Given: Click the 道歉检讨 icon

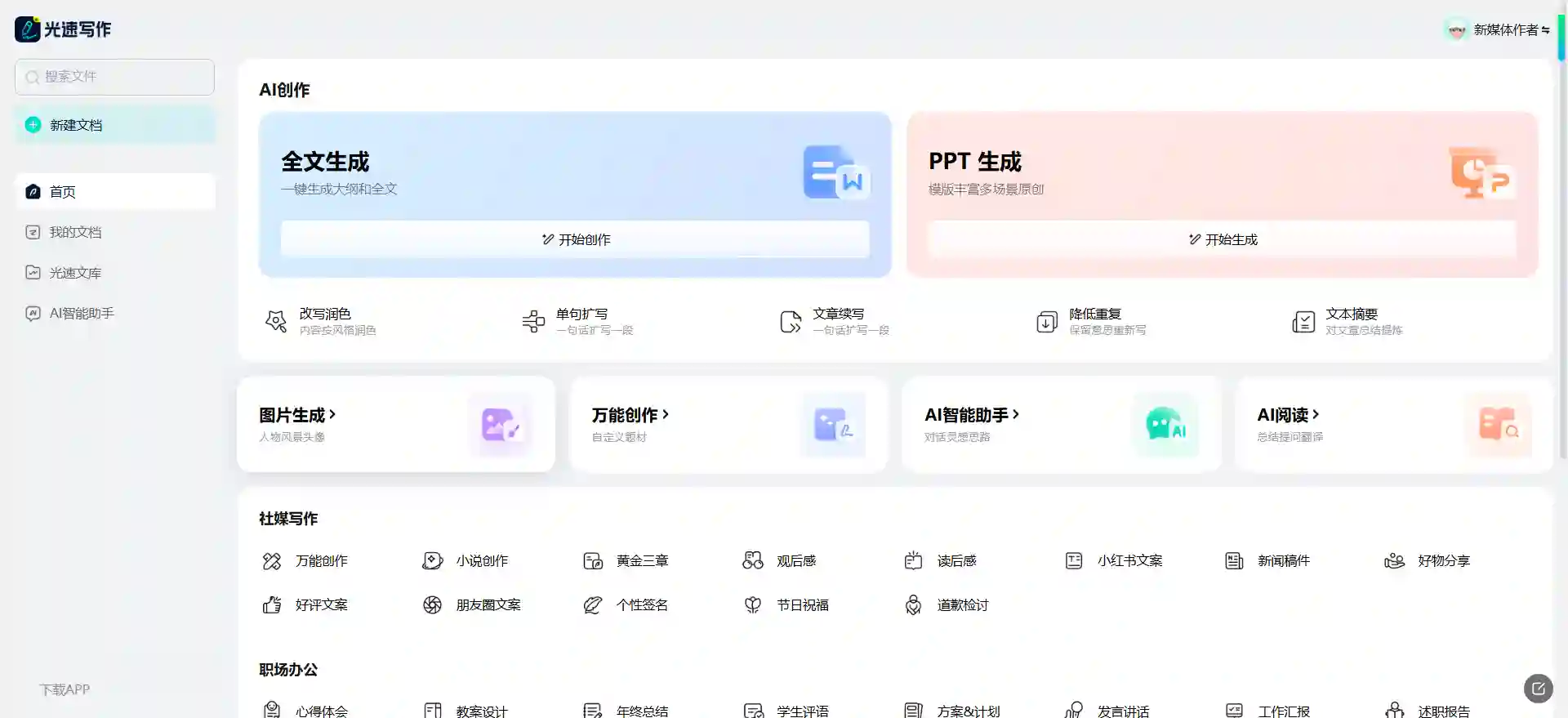Looking at the screenshot, I should tap(913, 604).
